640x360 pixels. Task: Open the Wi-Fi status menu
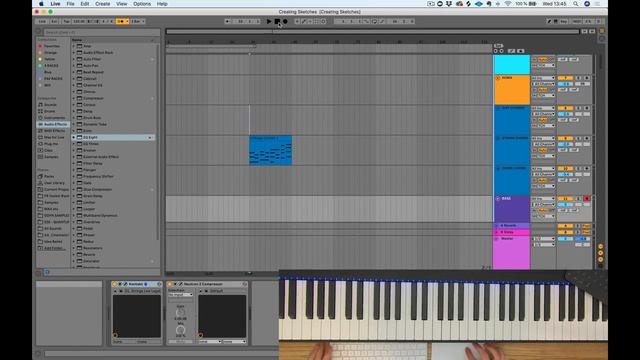click(x=507, y=4)
